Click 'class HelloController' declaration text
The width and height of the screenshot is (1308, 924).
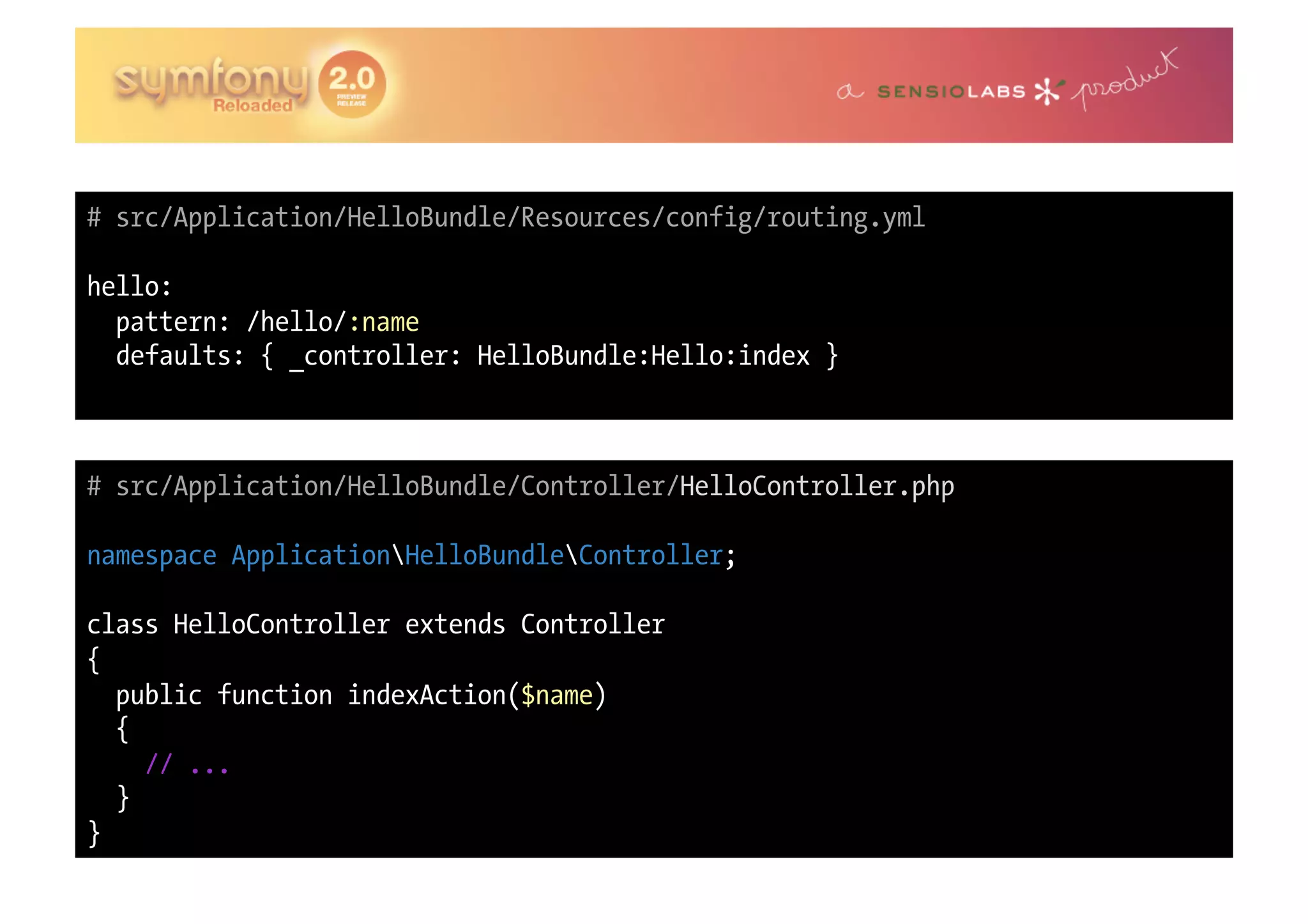pos(238,625)
